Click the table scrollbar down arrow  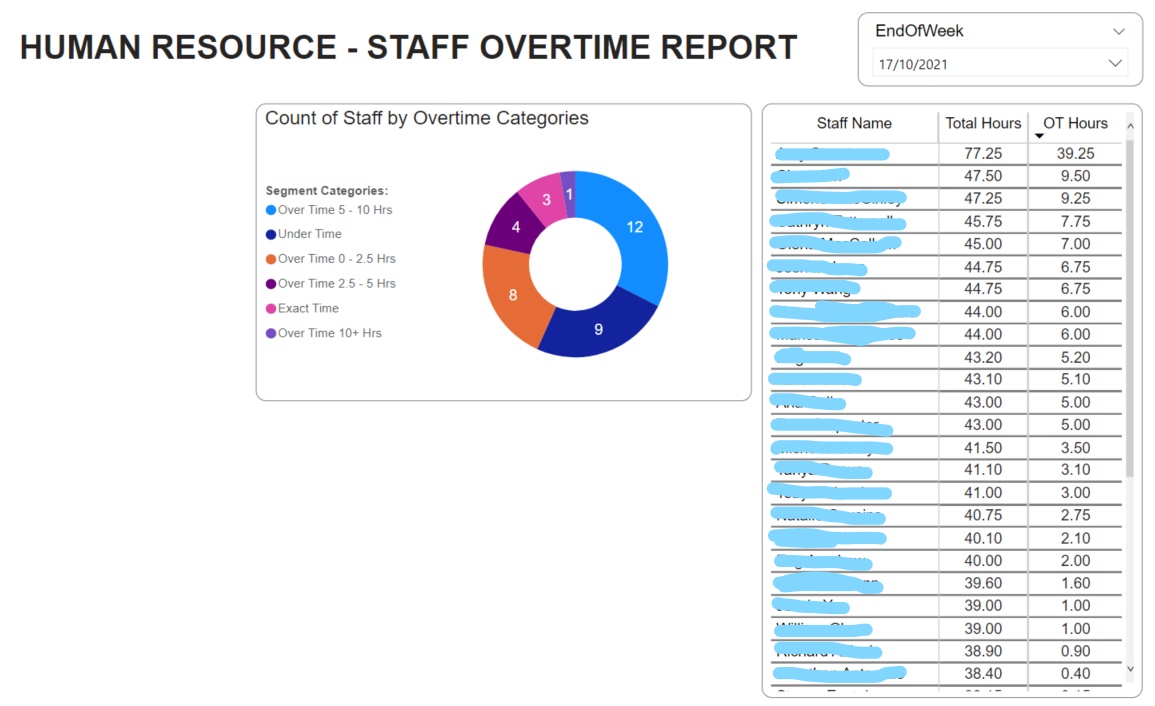[1130, 669]
